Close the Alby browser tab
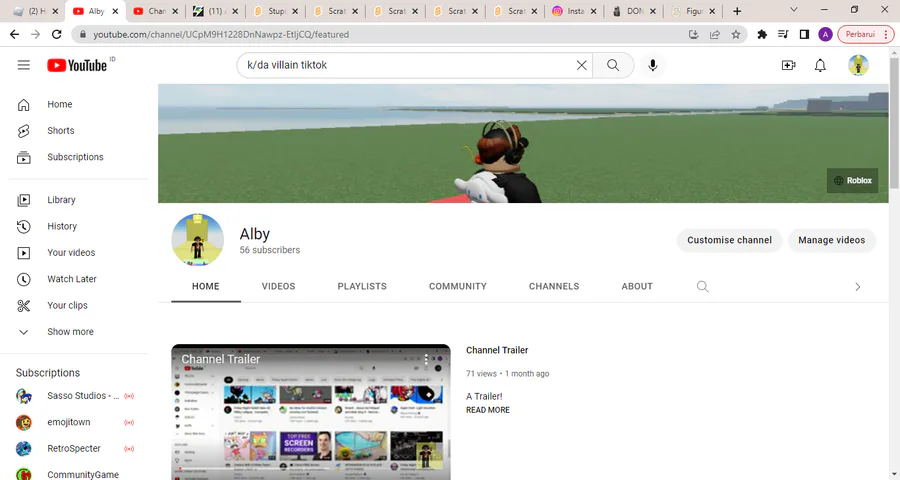This screenshot has height=480, width=900. tap(115, 11)
